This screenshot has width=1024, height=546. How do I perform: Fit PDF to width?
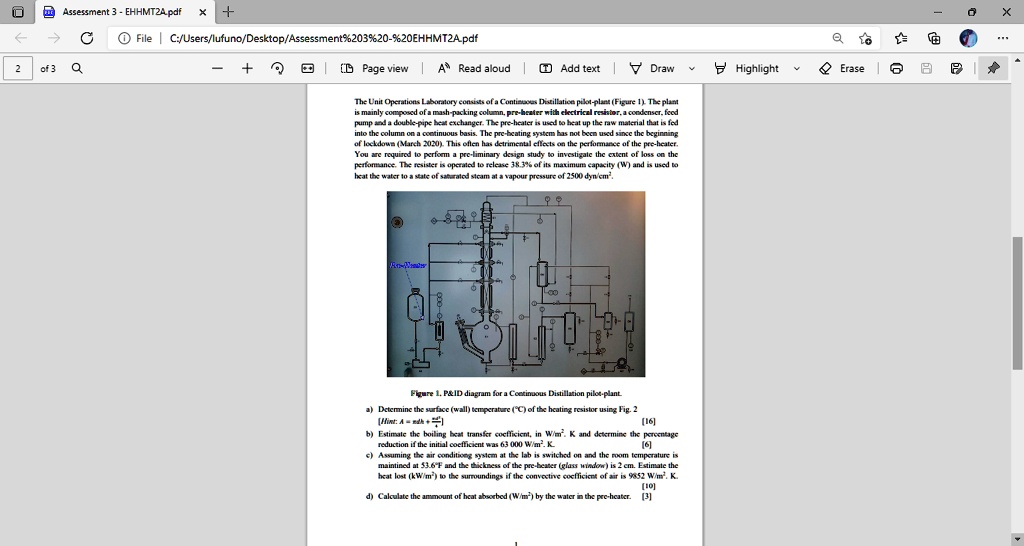pos(308,68)
